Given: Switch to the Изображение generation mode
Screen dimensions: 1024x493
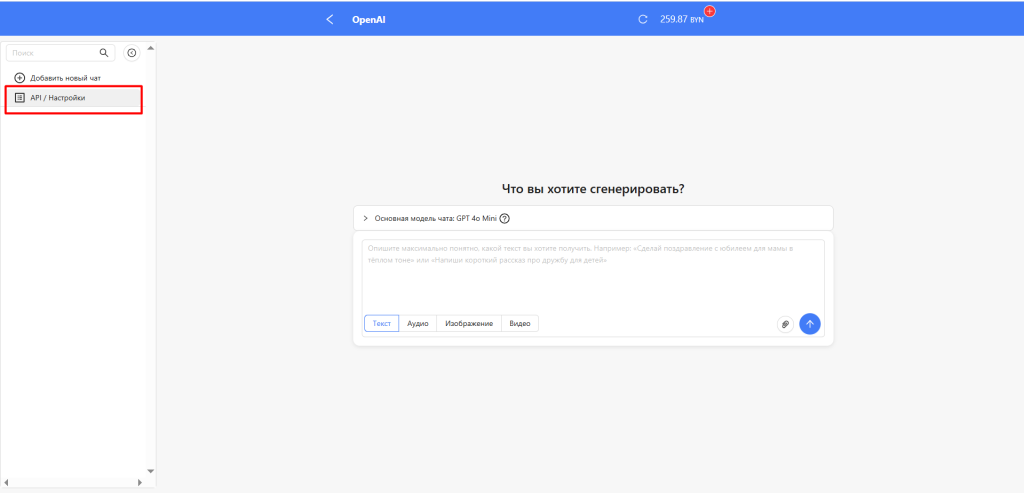Looking at the screenshot, I should pos(469,323).
